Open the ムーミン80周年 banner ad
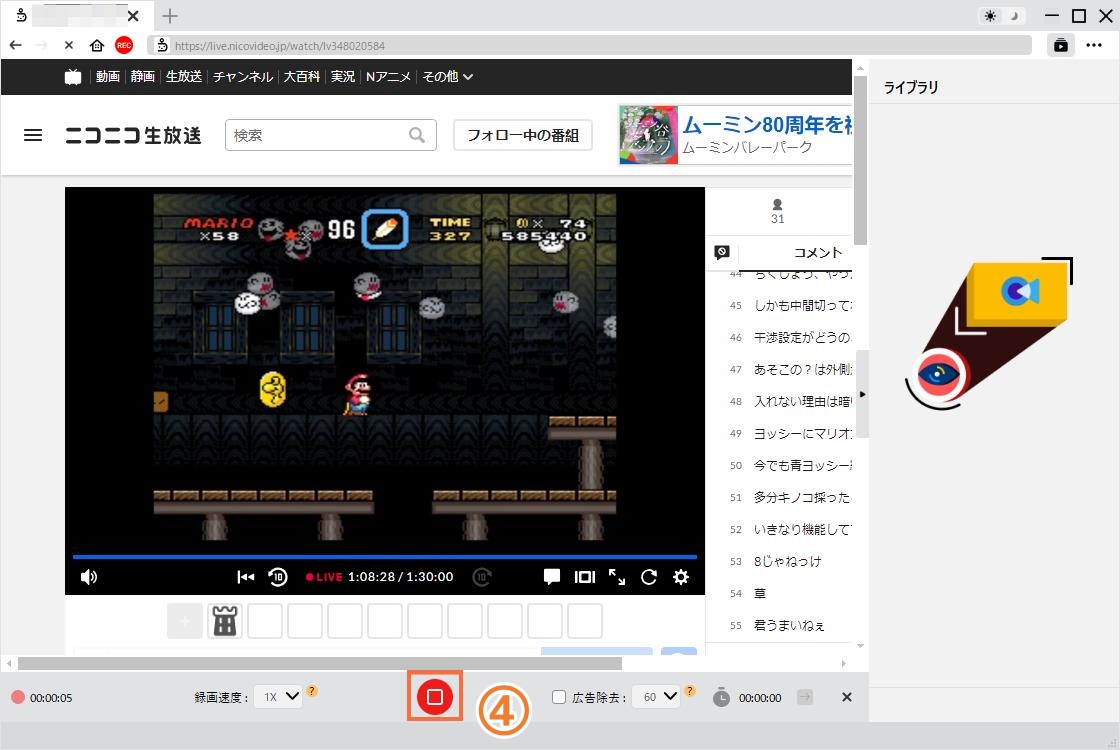This screenshot has height=750, width=1120. tap(736, 135)
